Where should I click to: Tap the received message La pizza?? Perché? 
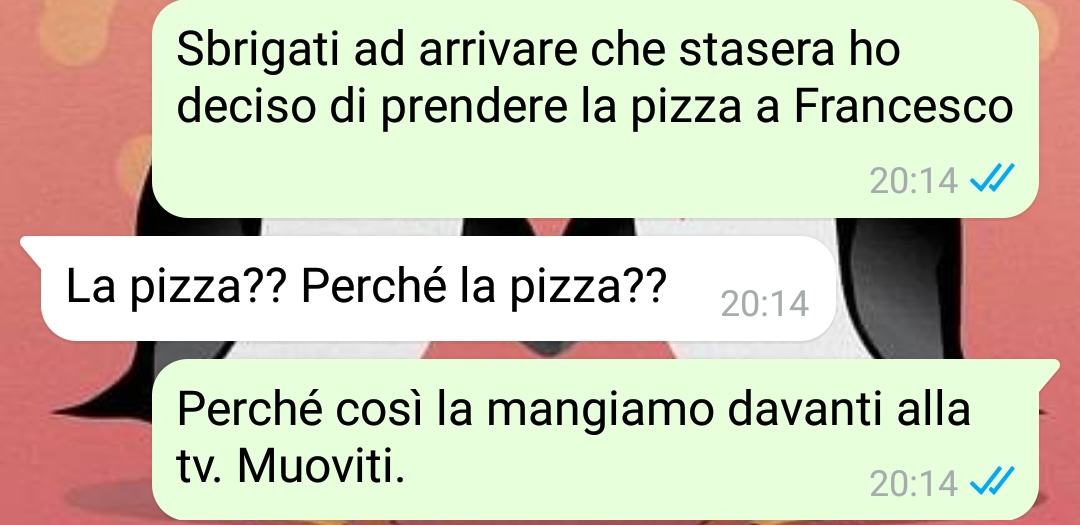click(x=439, y=289)
